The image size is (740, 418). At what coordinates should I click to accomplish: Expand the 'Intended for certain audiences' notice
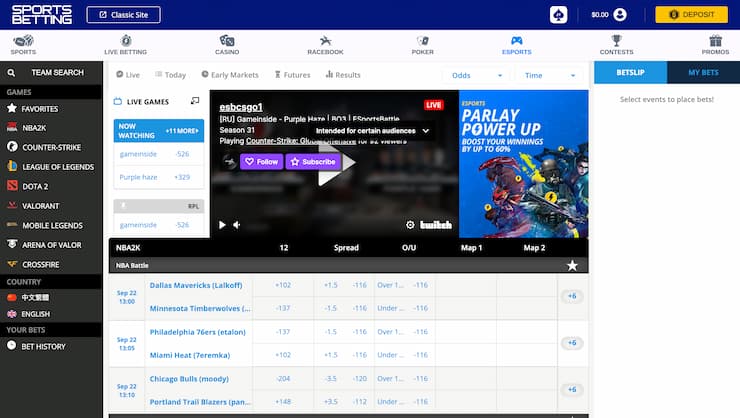[372, 131]
